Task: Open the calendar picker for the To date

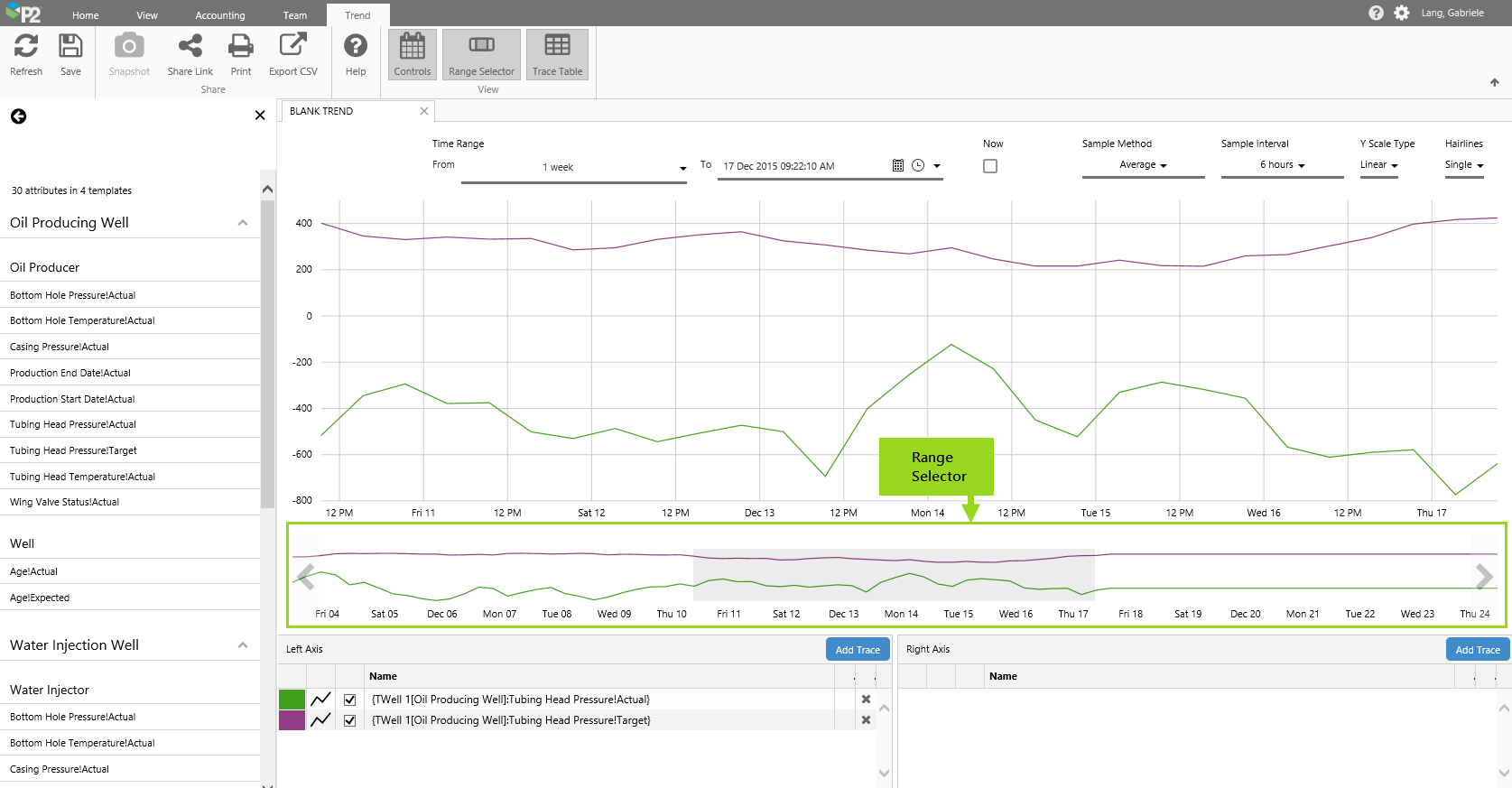Action: pos(897,166)
